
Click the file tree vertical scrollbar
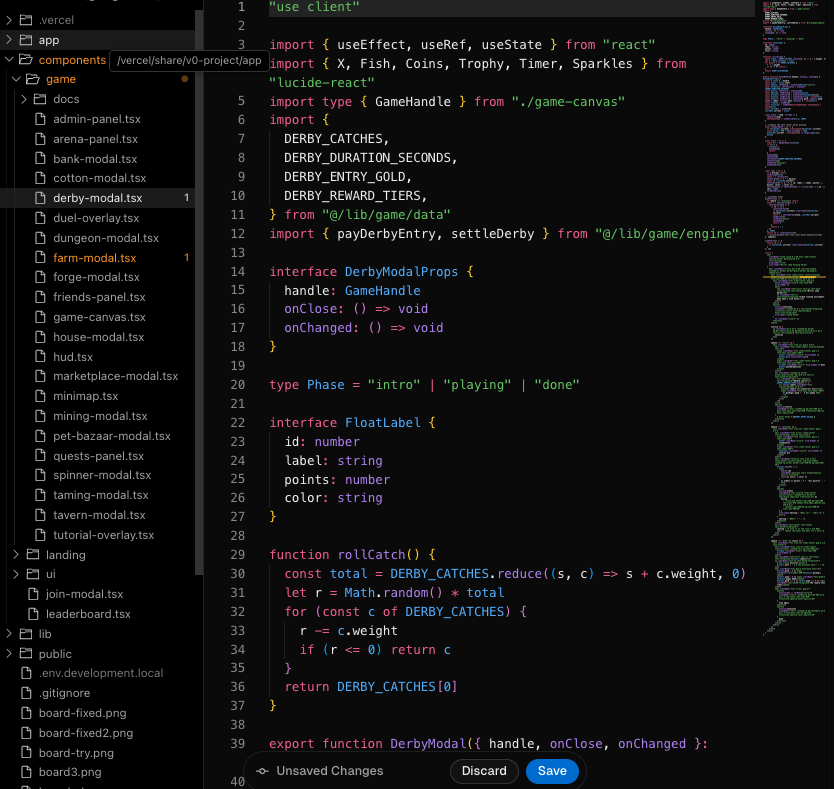199,293
